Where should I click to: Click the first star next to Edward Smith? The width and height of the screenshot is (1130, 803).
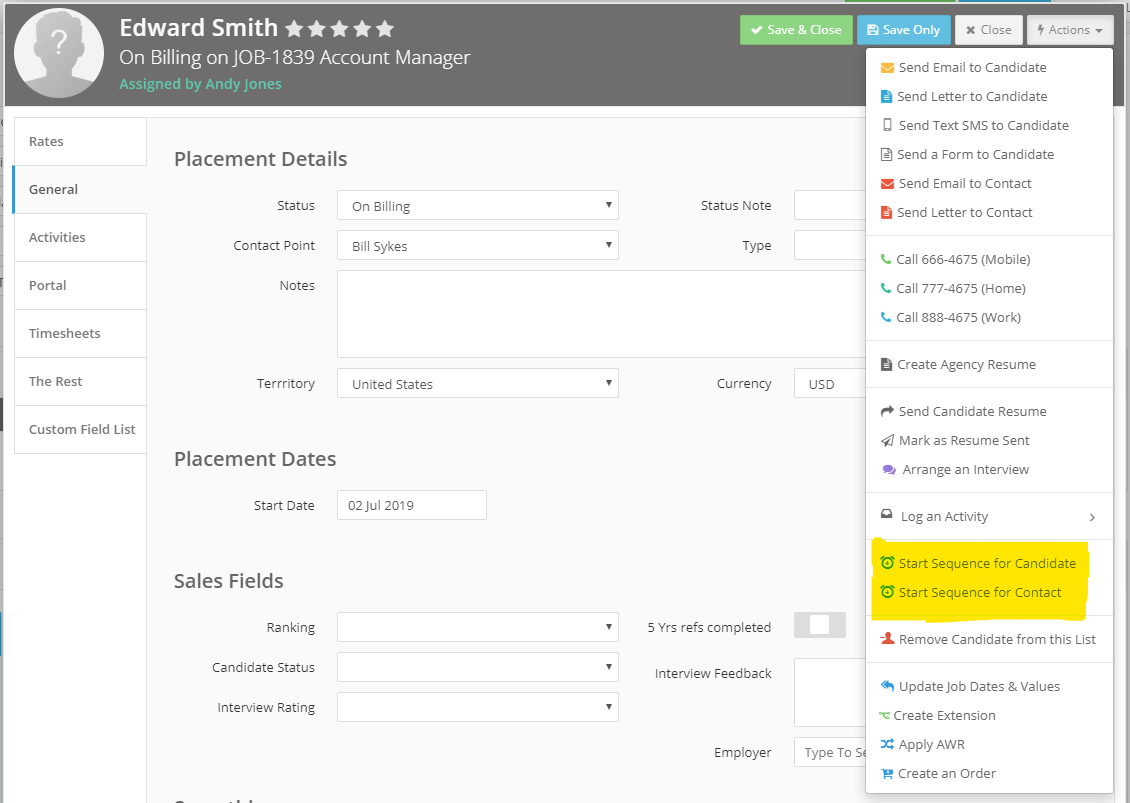(x=293, y=29)
